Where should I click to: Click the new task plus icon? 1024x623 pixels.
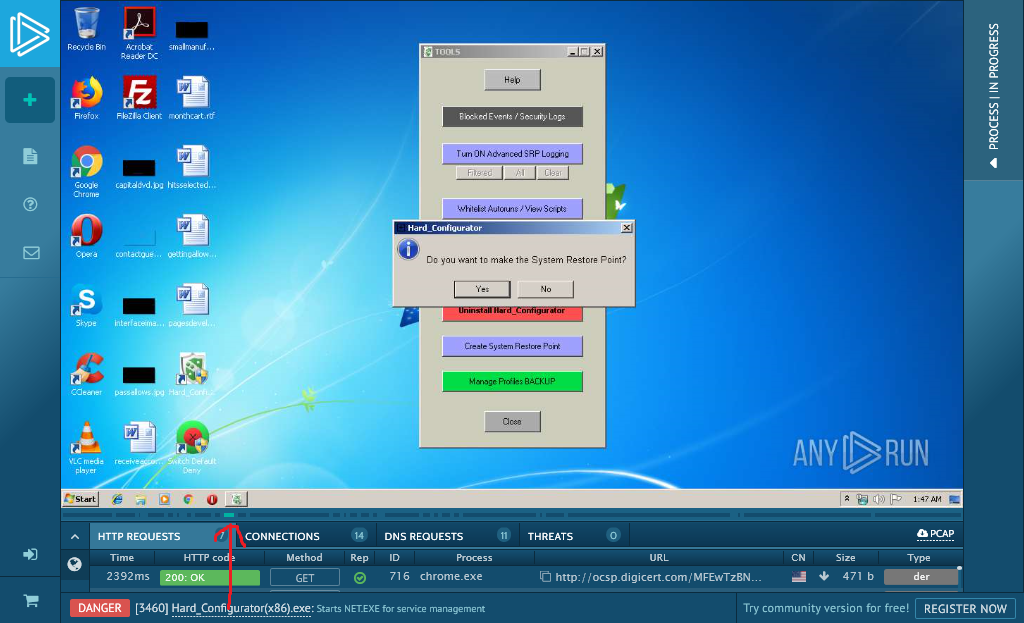coord(30,100)
